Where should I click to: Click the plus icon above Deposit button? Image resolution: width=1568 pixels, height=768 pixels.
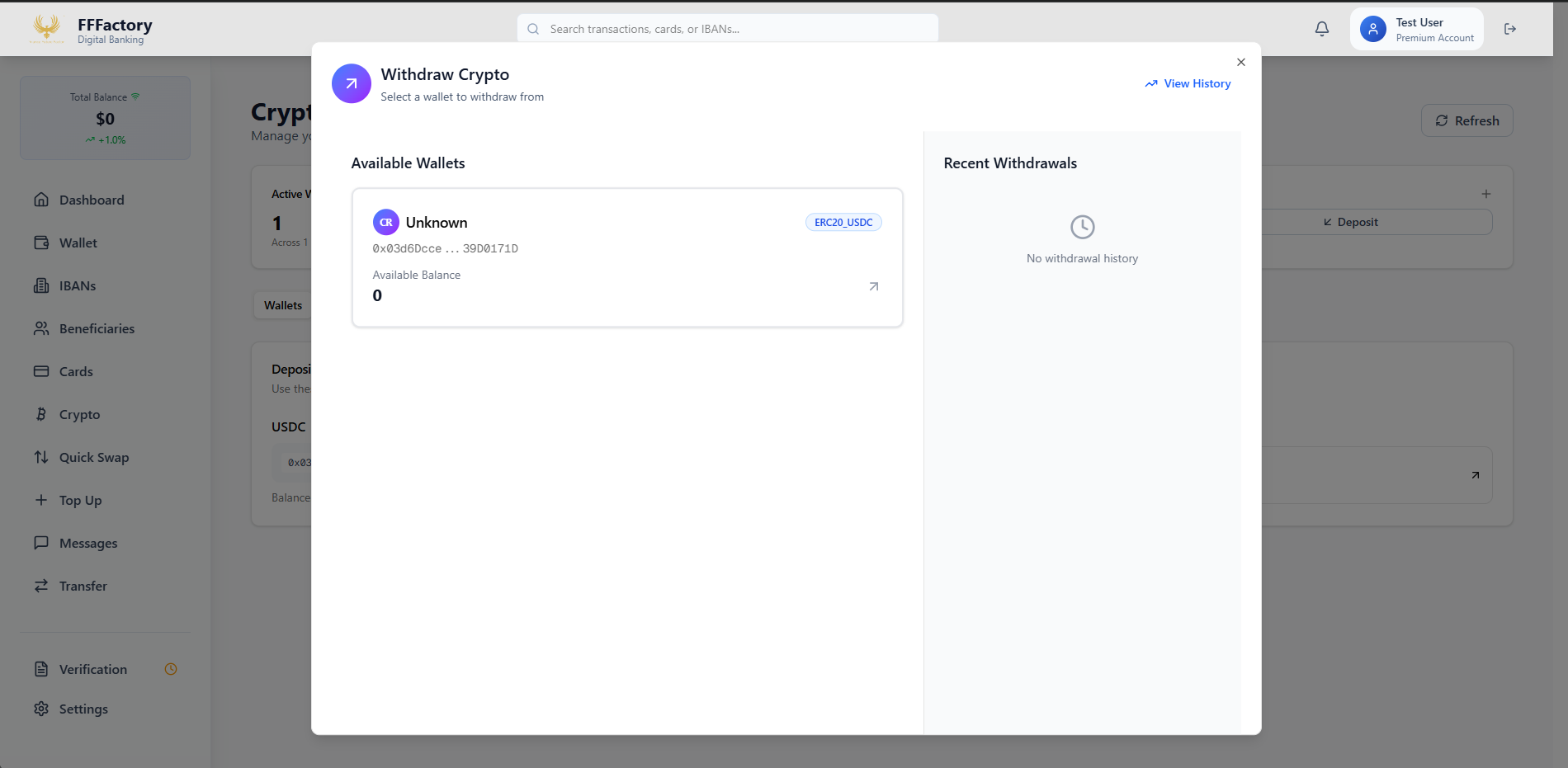(x=1485, y=194)
